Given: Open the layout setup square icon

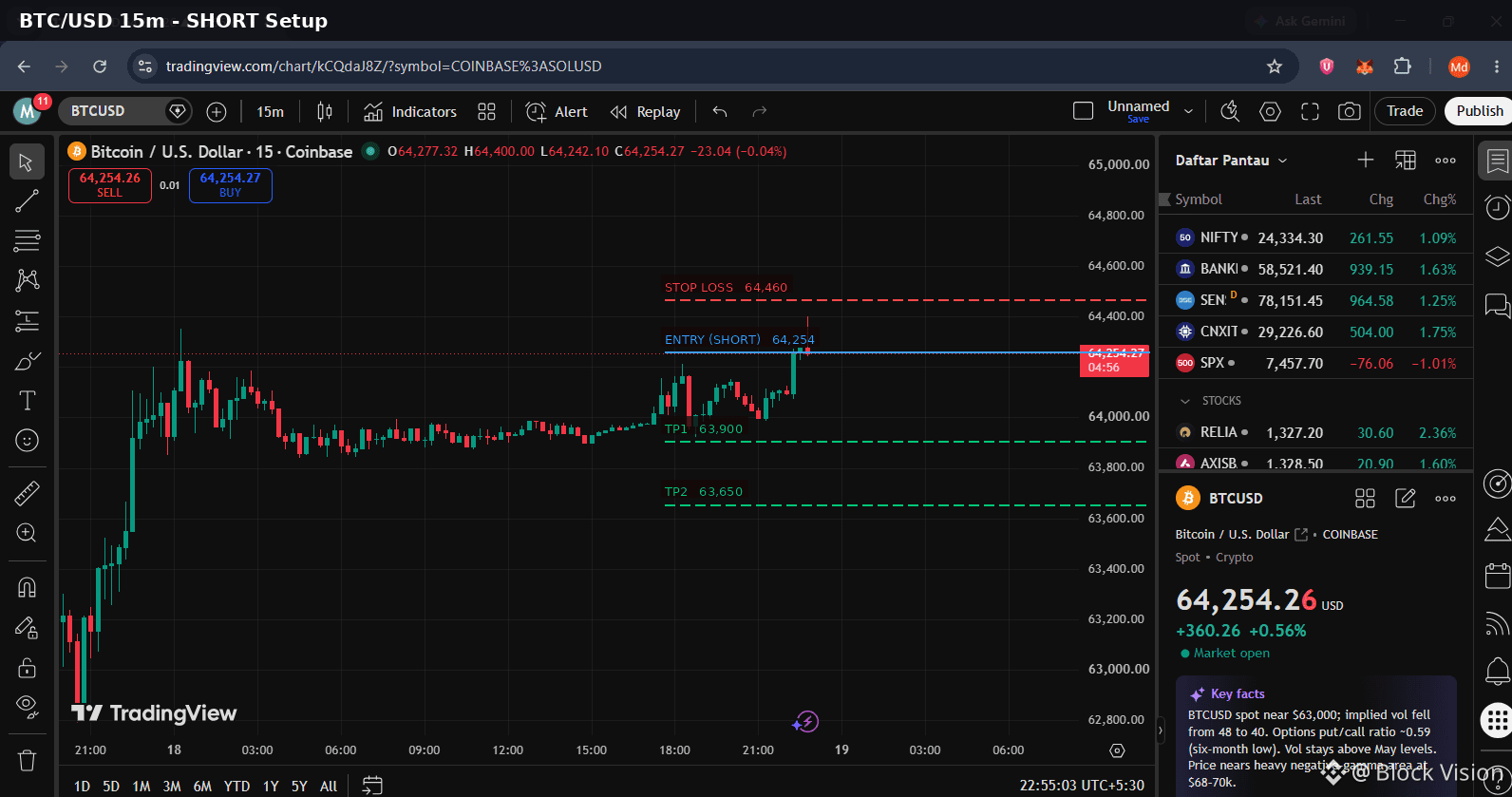Looking at the screenshot, I should [x=1083, y=112].
